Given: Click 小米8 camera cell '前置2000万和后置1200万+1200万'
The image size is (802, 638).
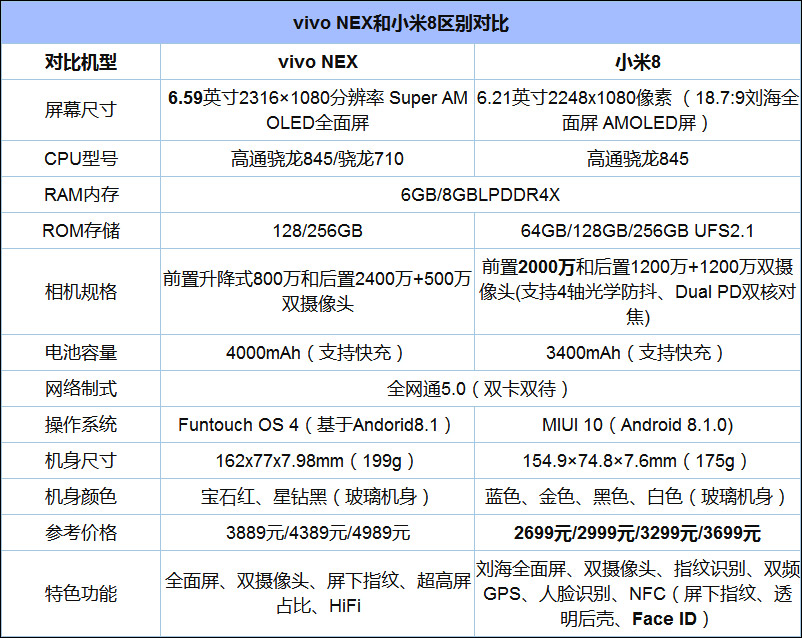Looking at the screenshot, I should [637, 292].
